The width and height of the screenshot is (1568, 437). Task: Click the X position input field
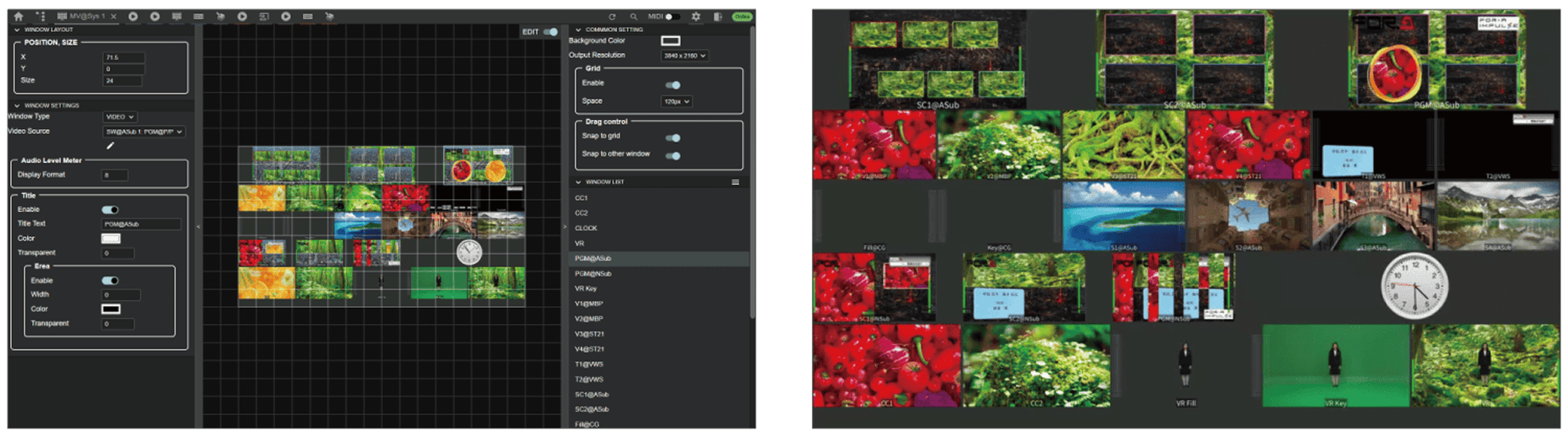click(x=123, y=57)
